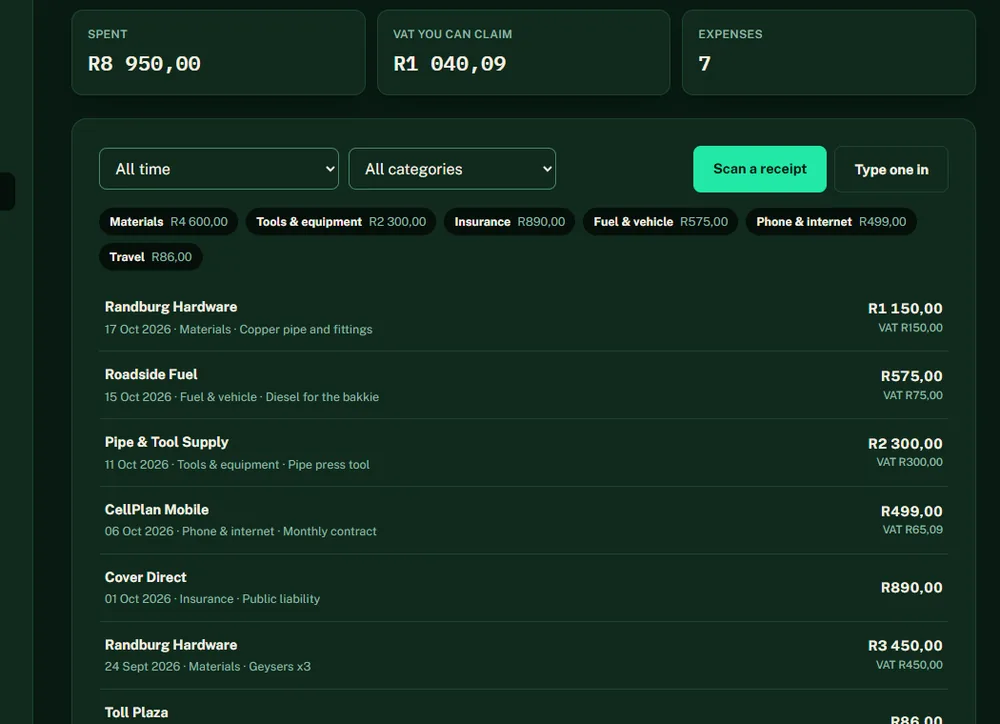This screenshot has width=1000, height=724.
Task: Open the Roadside Fuel expense row
Action: pos(524,385)
